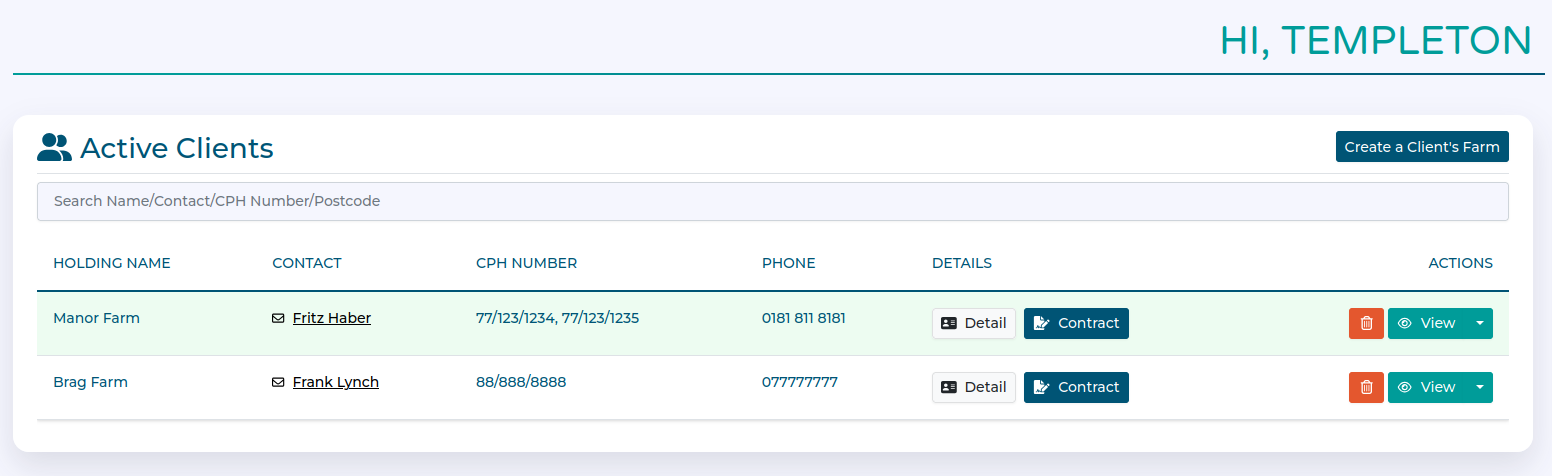Viewport: 1552px width, 476px height.
Task: Delete Brag Farm using trash icon
Action: point(1366,387)
